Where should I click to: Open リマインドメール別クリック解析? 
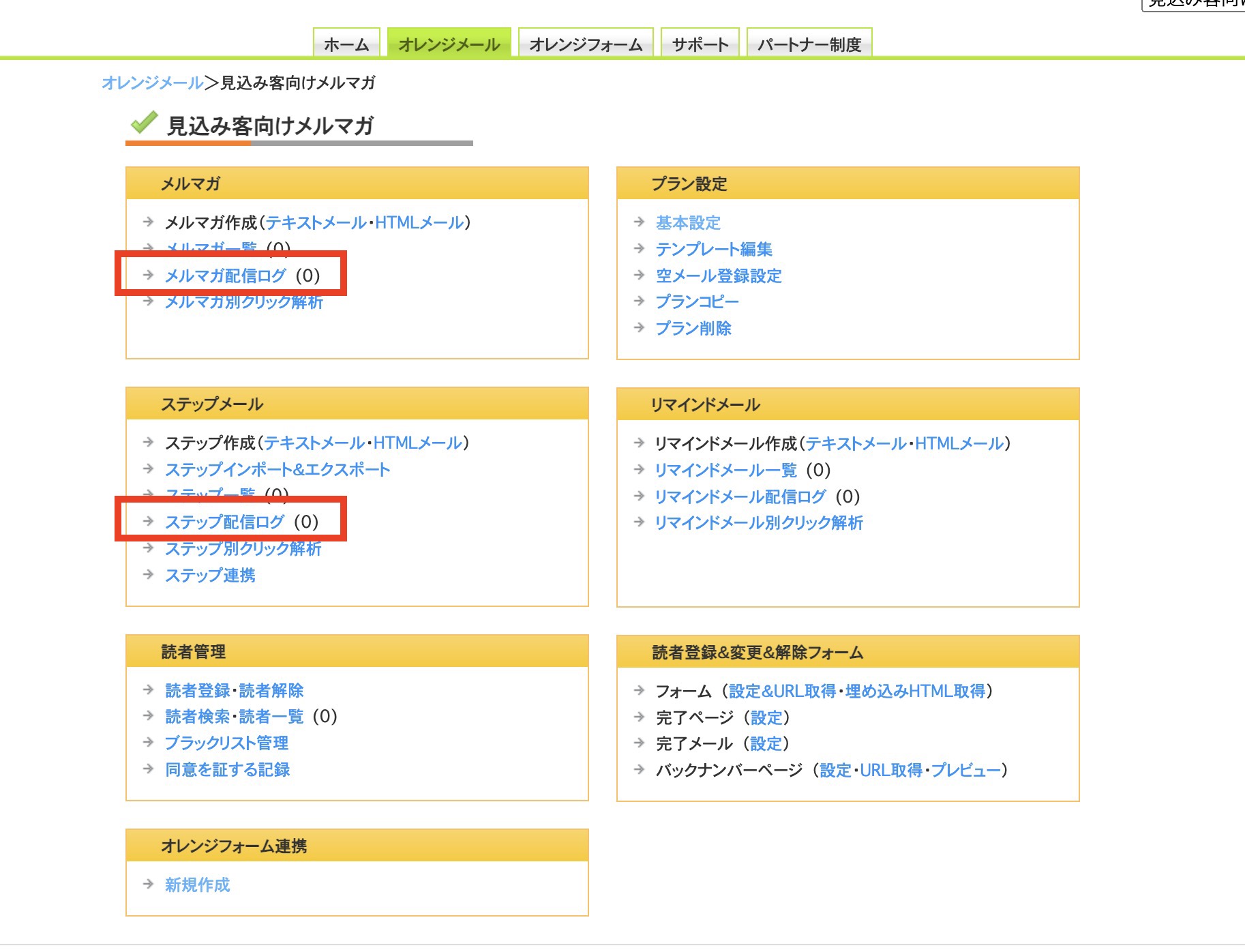[x=759, y=522]
